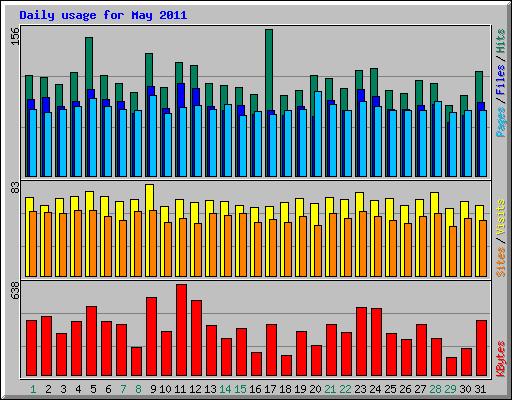This screenshot has width=512, height=400.
Task: Click the red KBytes bar for day 29
Action: coord(451,366)
